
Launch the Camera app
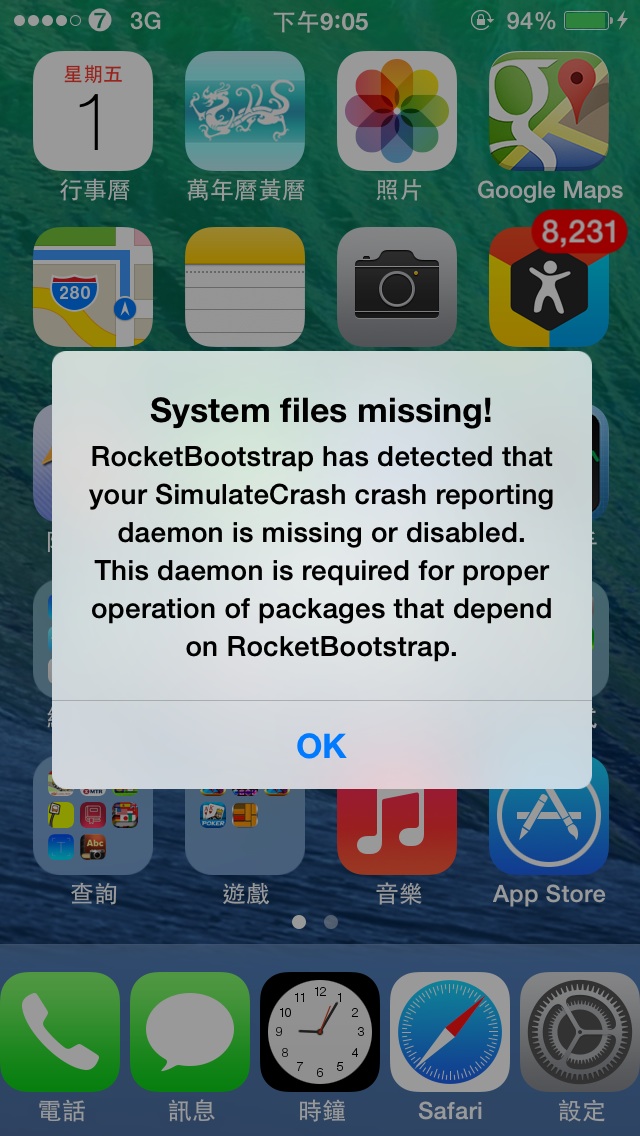(x=396, y=287)
